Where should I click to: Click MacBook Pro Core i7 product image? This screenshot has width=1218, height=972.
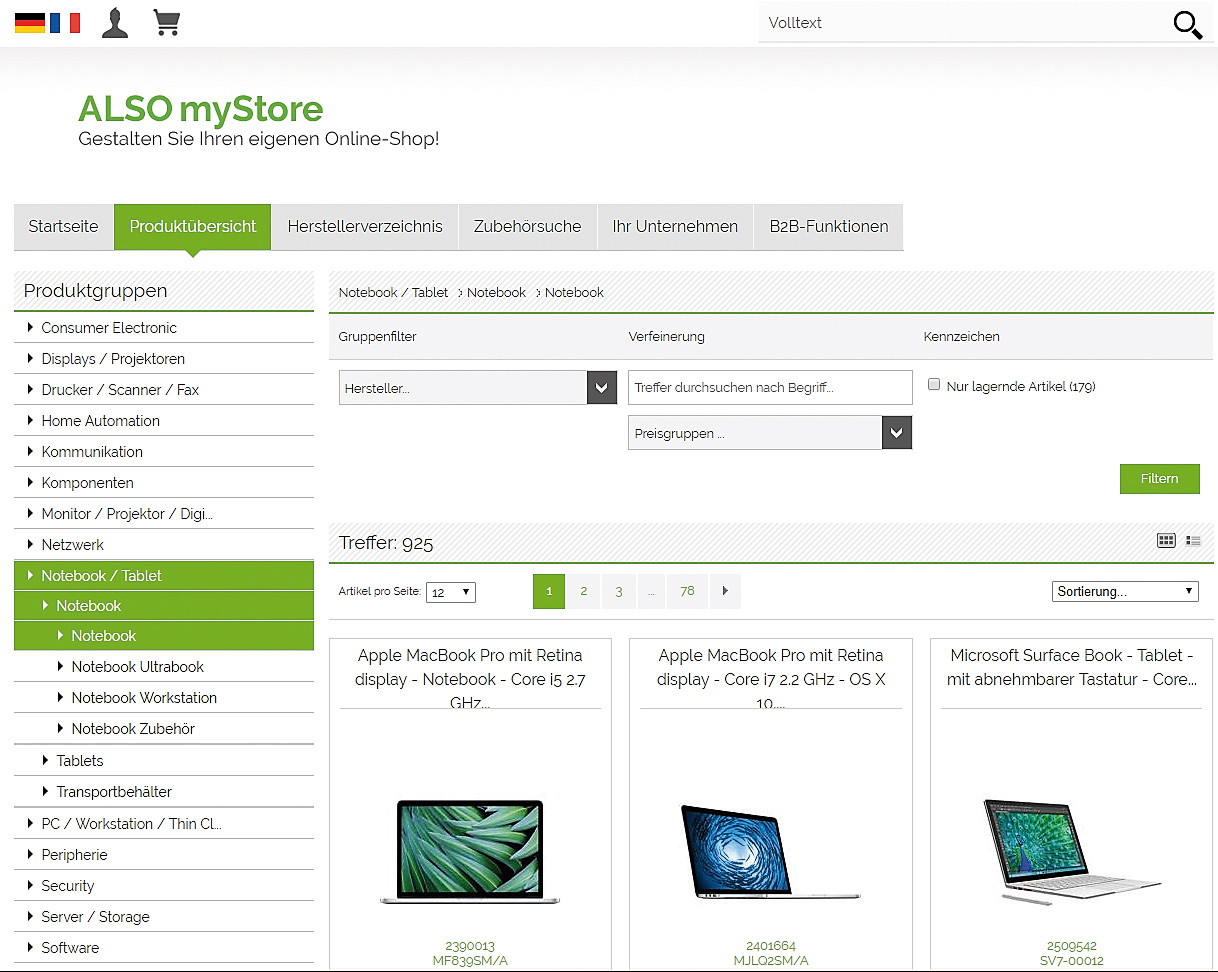[771, 850]
